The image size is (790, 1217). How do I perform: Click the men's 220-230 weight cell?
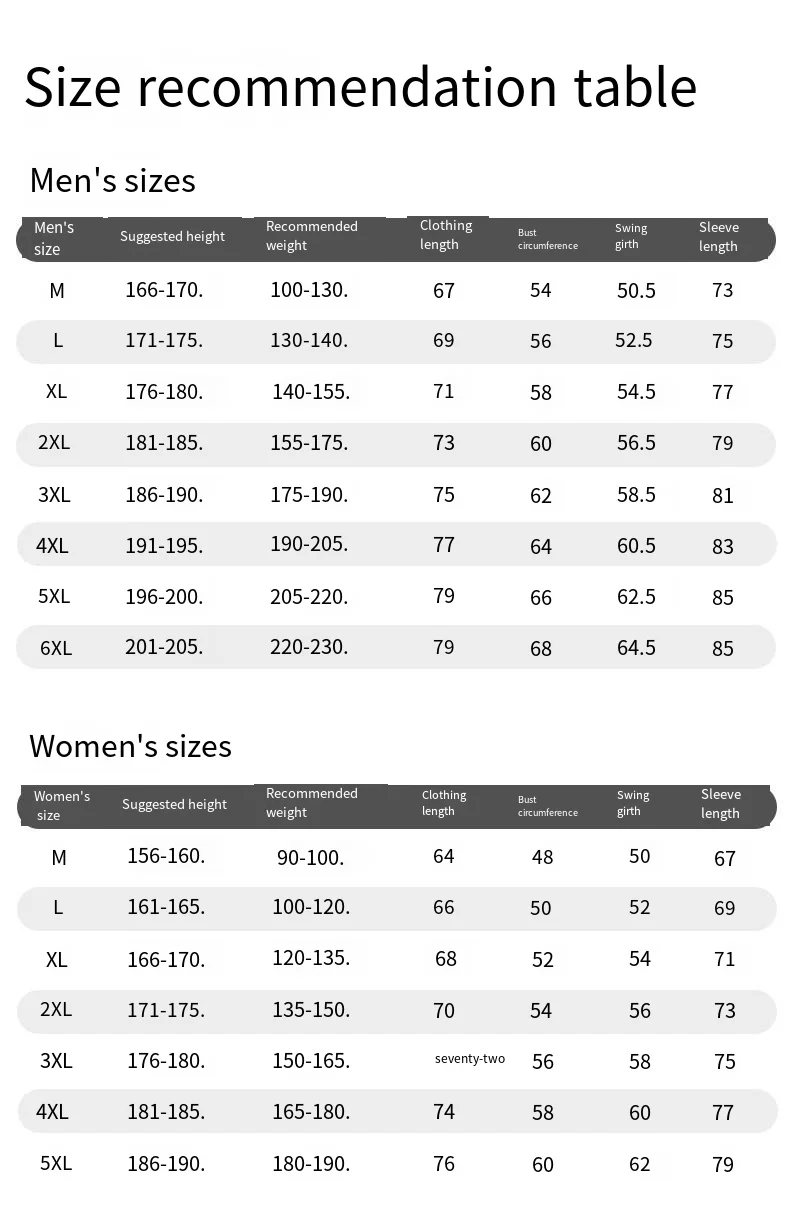309,647
